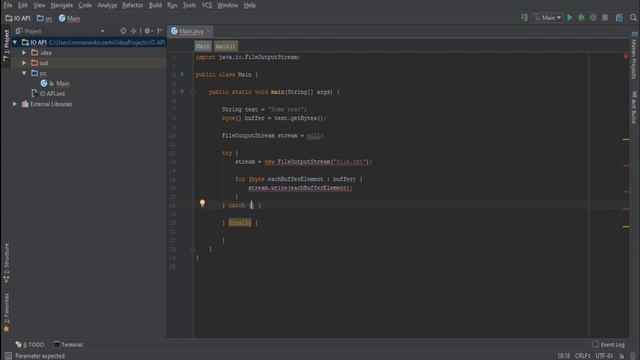
Task: Collapse all icon in Project panel header
Action: pos(133,31)
